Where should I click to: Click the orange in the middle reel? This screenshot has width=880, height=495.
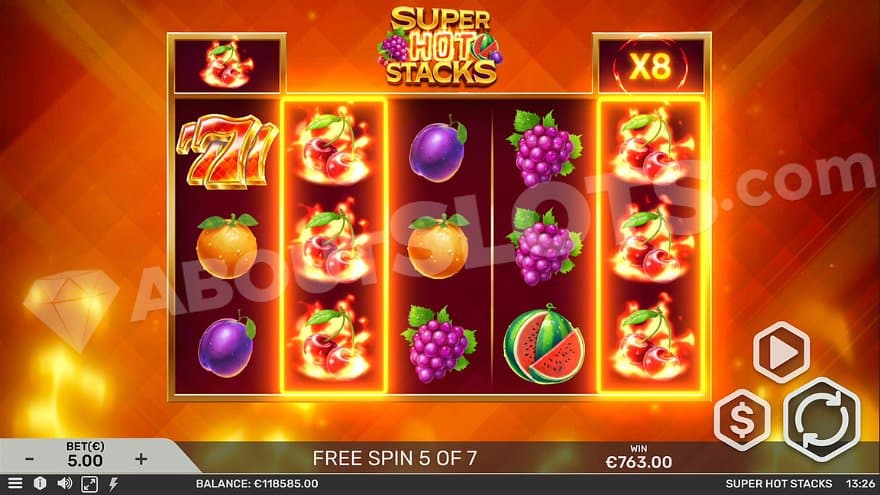point(438,246)
